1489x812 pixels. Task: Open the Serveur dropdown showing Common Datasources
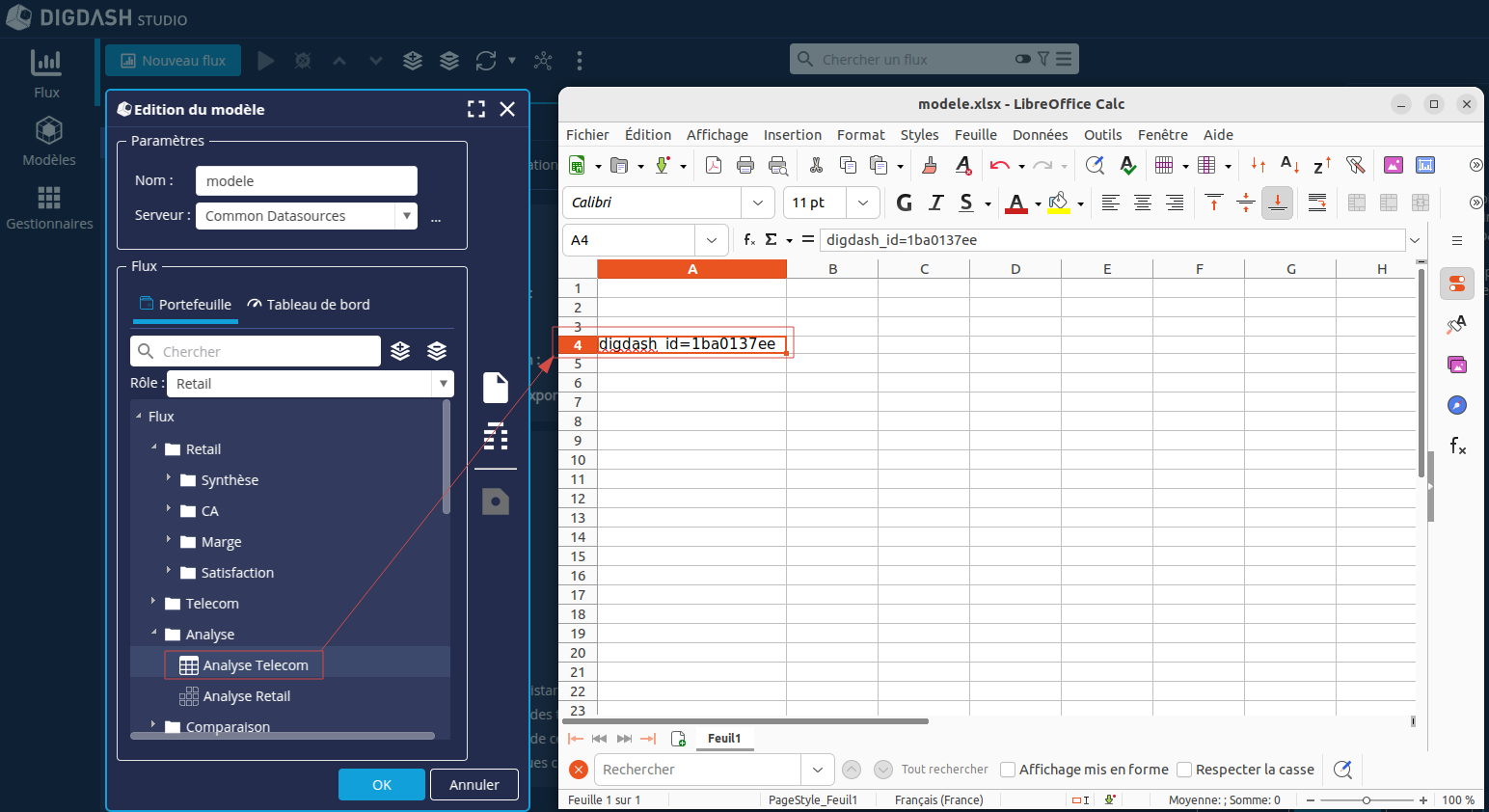(x=408, y=215)
